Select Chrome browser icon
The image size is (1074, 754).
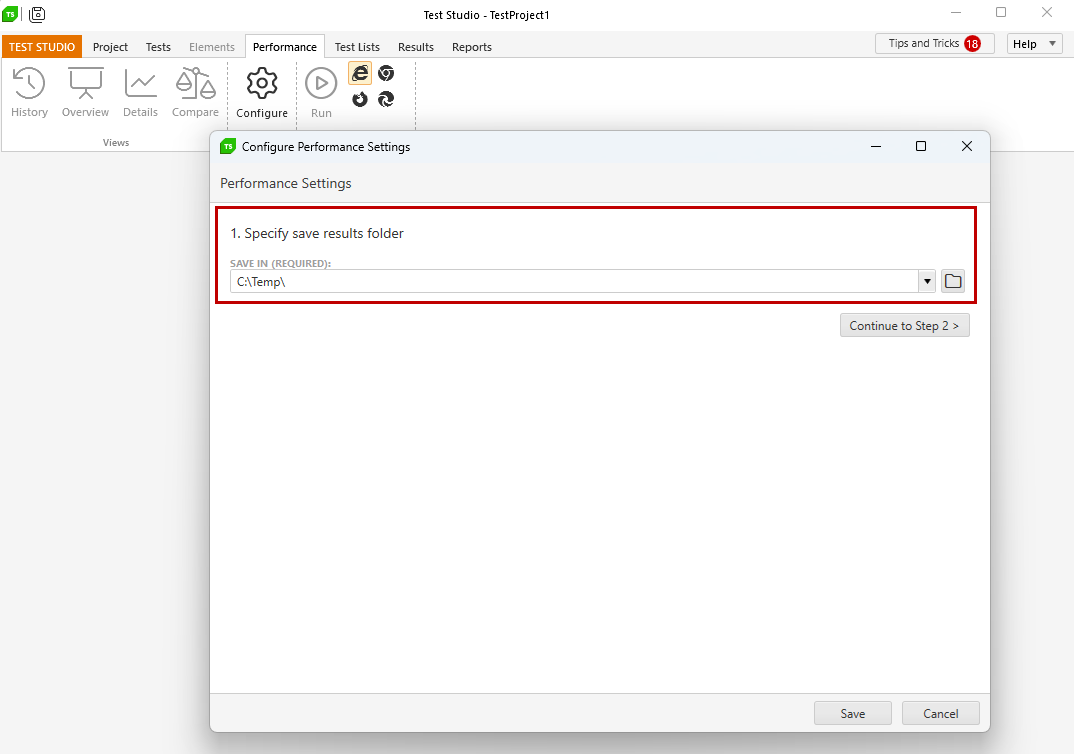pos(386,73)
